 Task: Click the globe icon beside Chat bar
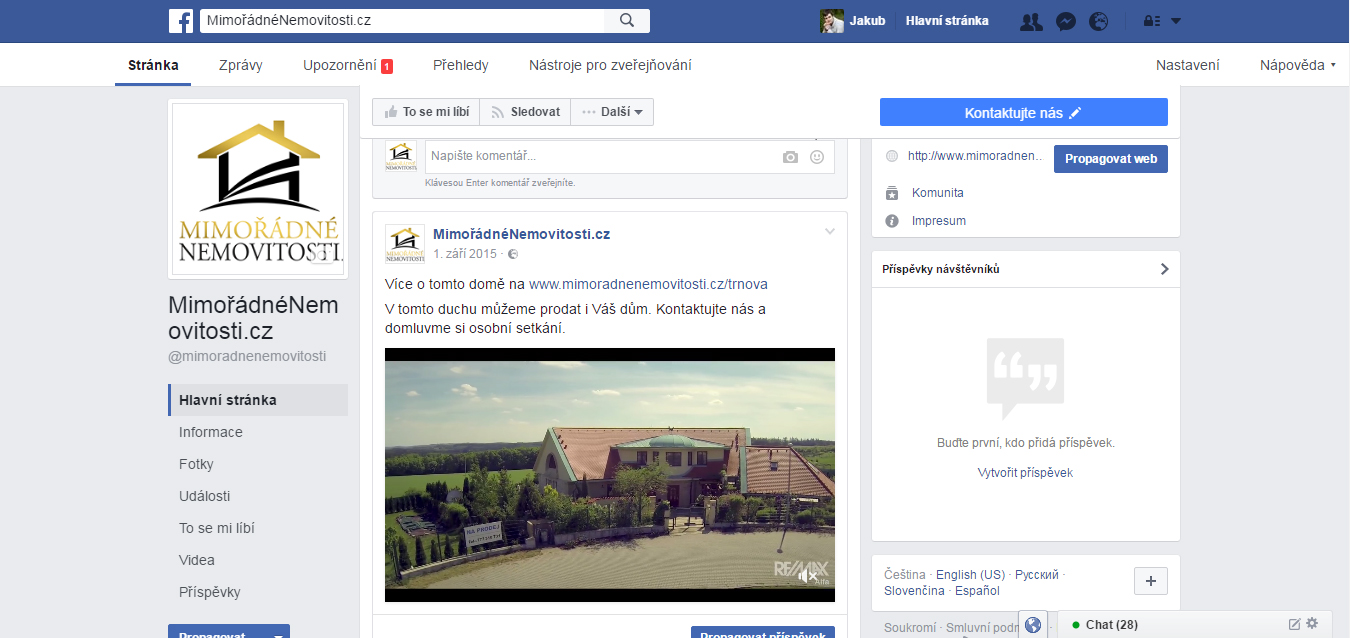1033,625
